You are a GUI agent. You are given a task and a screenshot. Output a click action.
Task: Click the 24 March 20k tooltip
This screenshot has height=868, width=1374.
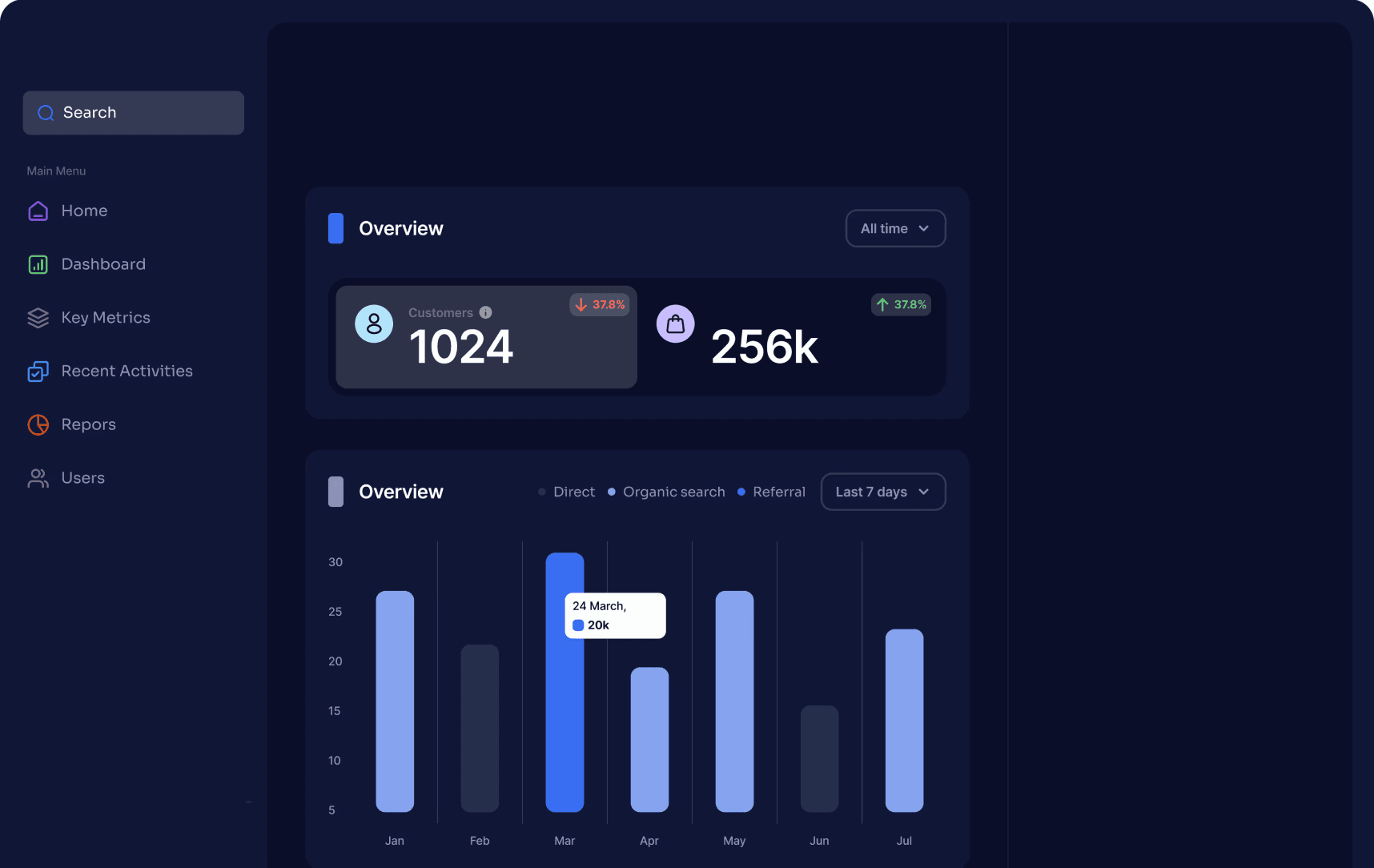tap(615, 616)
